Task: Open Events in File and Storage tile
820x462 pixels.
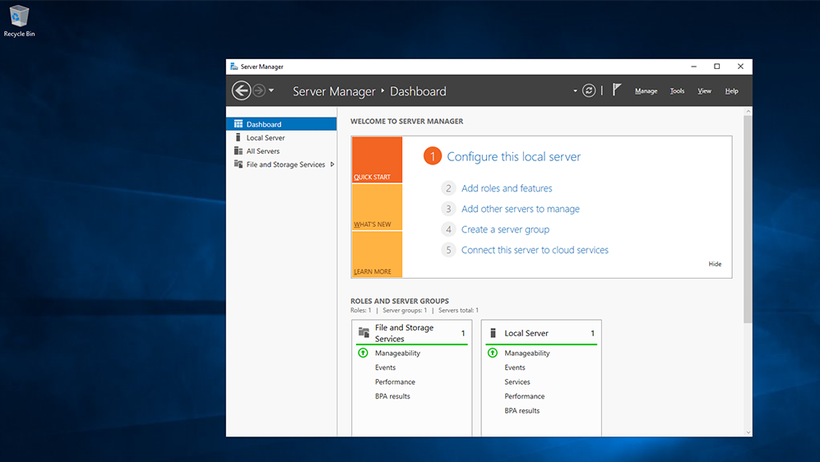Action: [385, 367]
